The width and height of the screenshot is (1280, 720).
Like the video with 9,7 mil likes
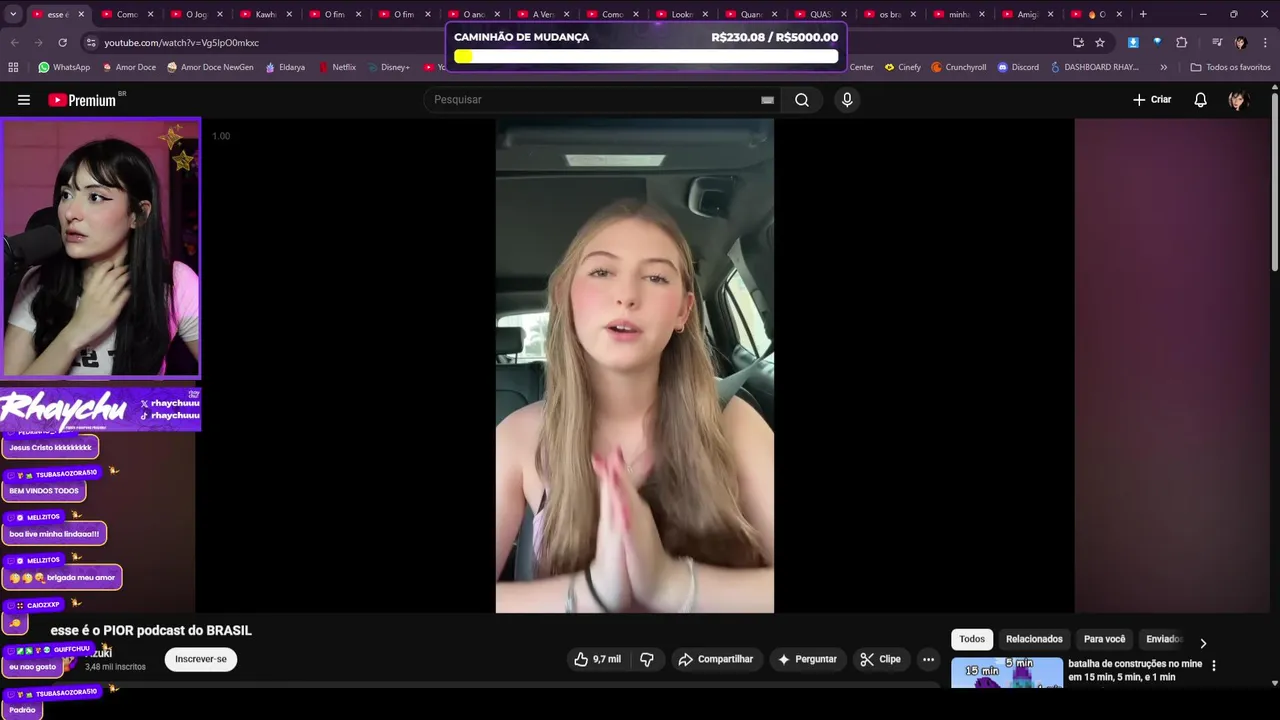(597, 659)
